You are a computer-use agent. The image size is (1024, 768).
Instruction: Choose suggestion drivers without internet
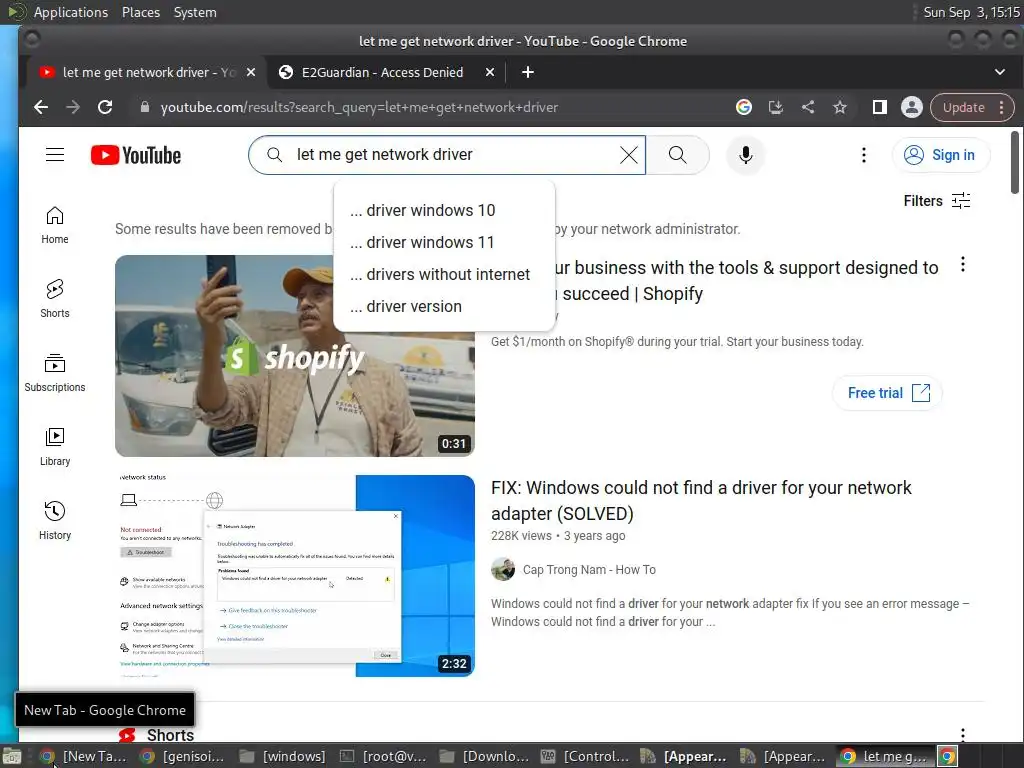coord(444,274)
